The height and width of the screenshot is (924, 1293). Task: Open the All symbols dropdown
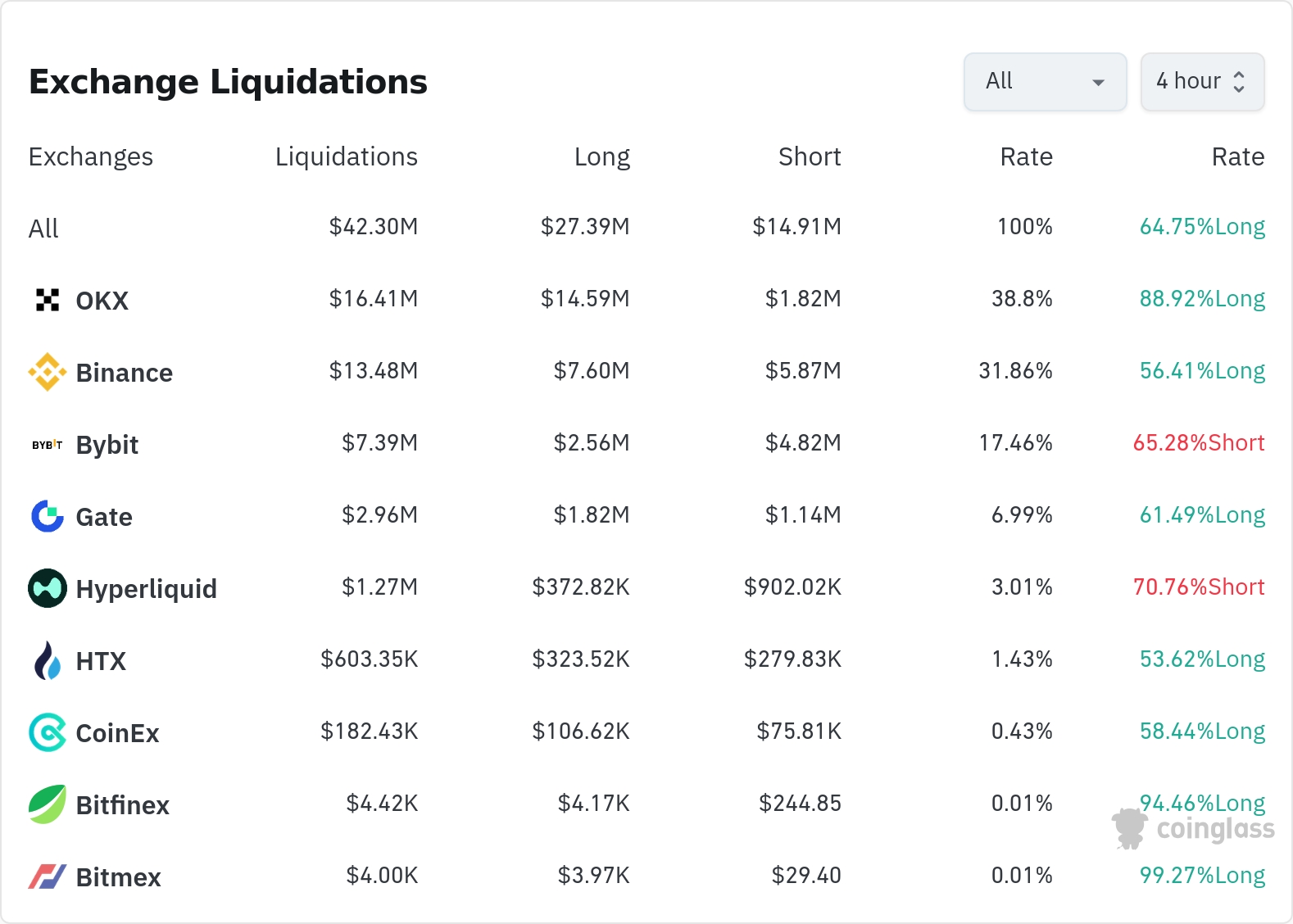[1045, 82]
